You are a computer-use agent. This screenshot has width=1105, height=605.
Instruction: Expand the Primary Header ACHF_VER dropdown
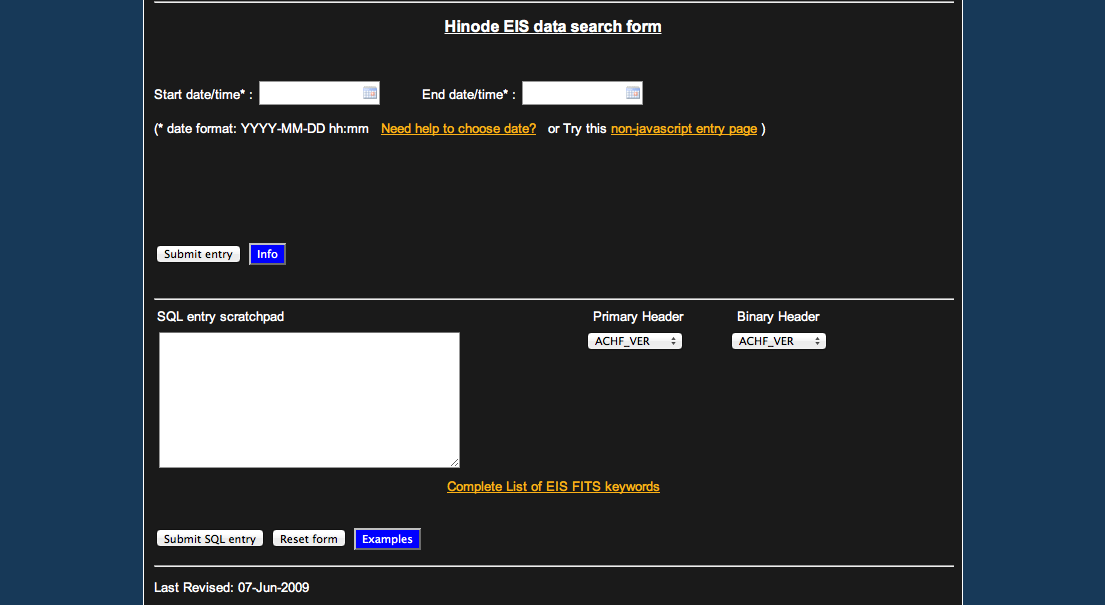click(635, 341)
